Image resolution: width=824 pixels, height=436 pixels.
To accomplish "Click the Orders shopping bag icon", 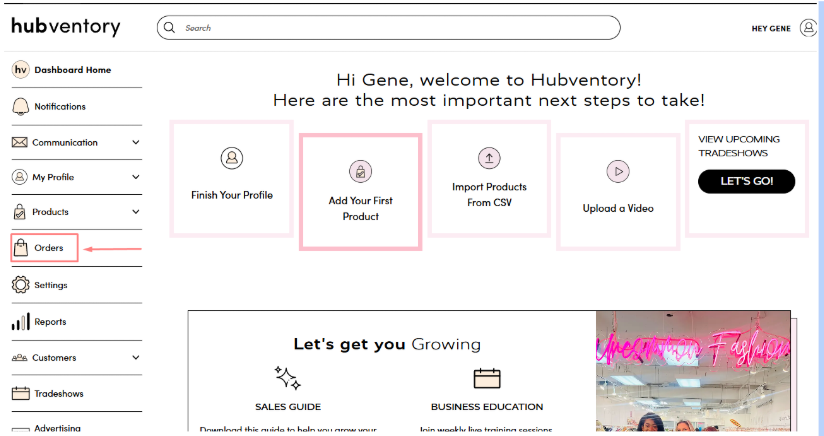I will (x=20, y=247).
